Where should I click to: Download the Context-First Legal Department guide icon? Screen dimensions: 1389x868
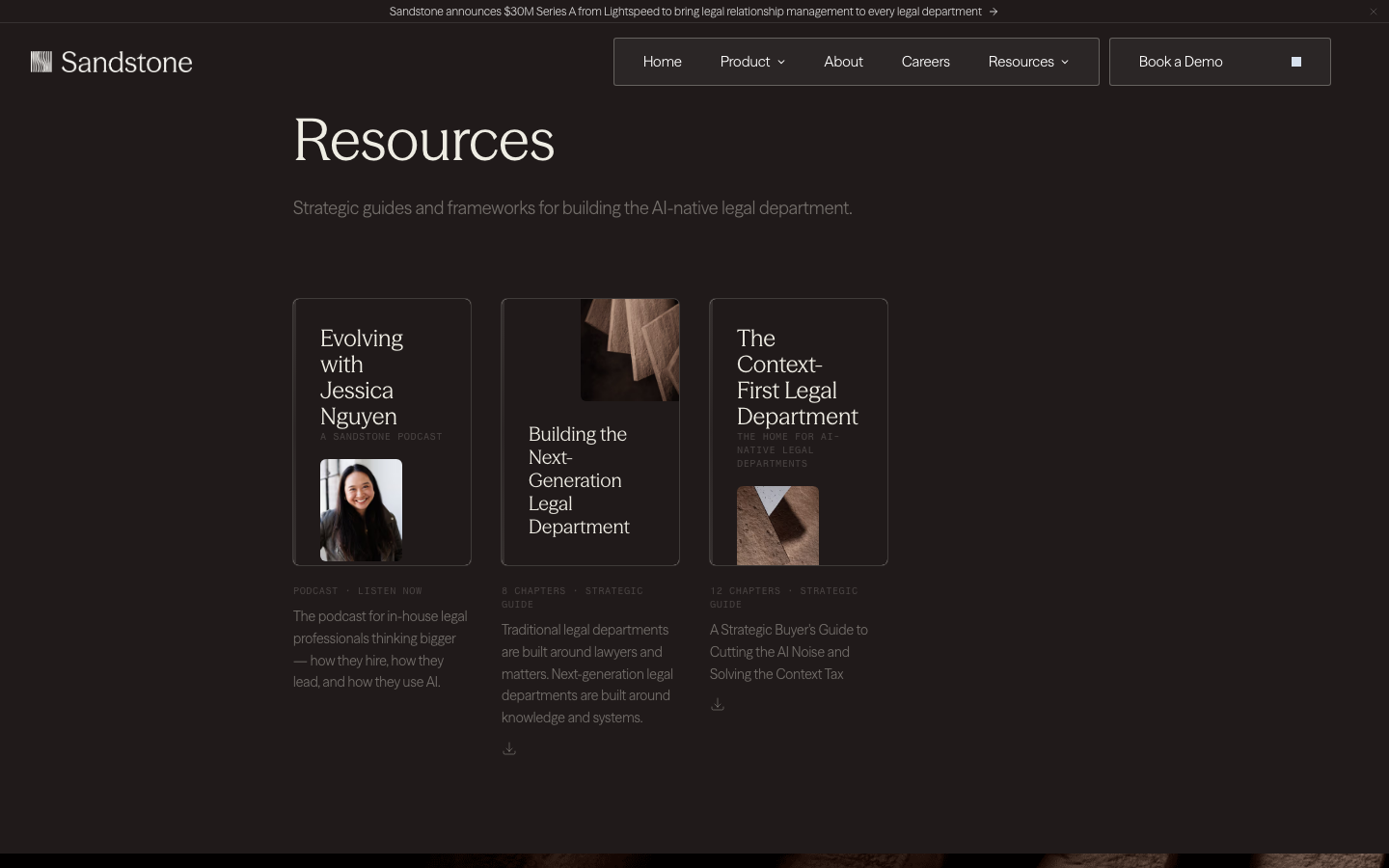[x=718, y=704]
